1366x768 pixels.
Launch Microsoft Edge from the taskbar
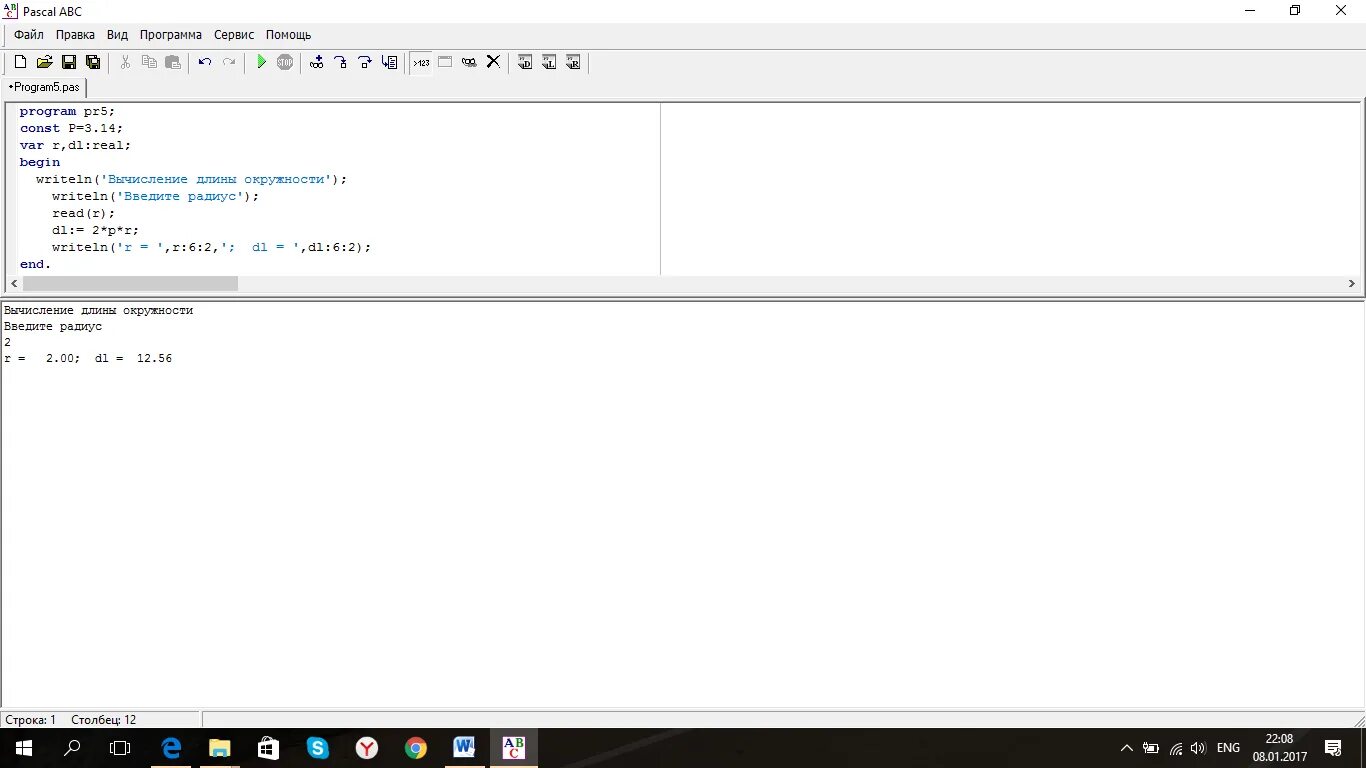pyautogui.click(x=172, y=748)
